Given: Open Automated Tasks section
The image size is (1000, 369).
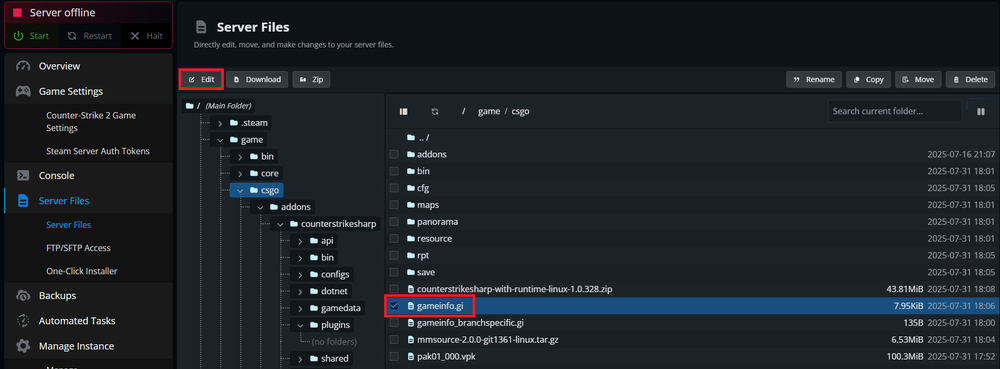Looking at the screenshot, I should tap(77, 321).
